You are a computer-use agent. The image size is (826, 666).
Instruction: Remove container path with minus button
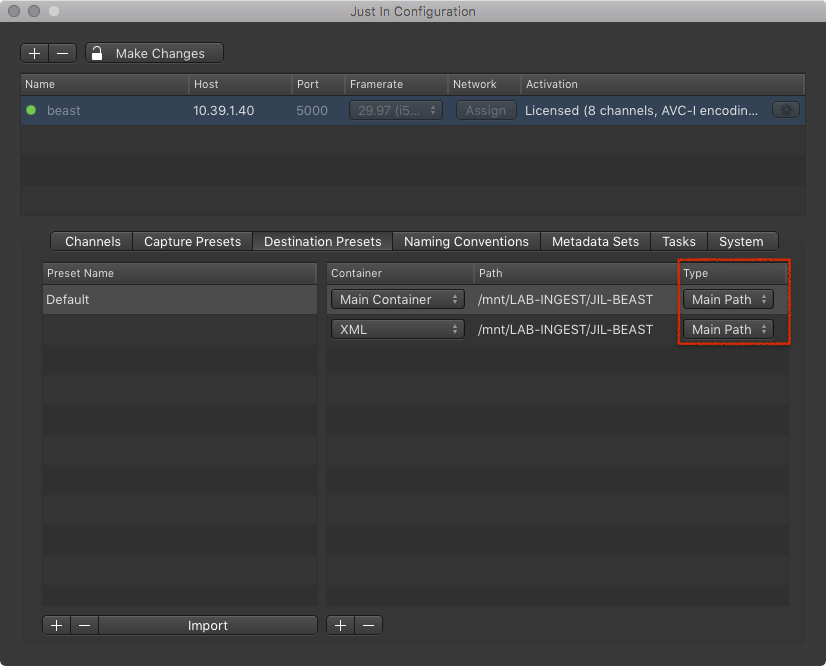pyautogui.click(x=368, y=625)
